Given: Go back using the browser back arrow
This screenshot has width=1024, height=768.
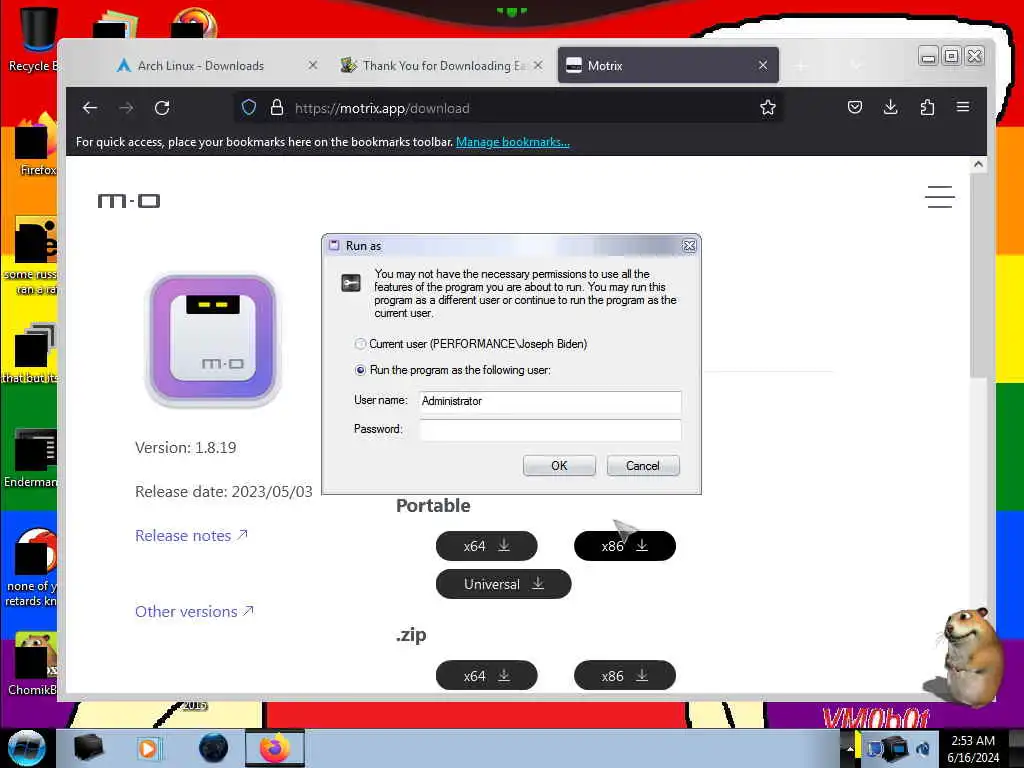Looking at the screenshot, I should click(x=90, y=108).
